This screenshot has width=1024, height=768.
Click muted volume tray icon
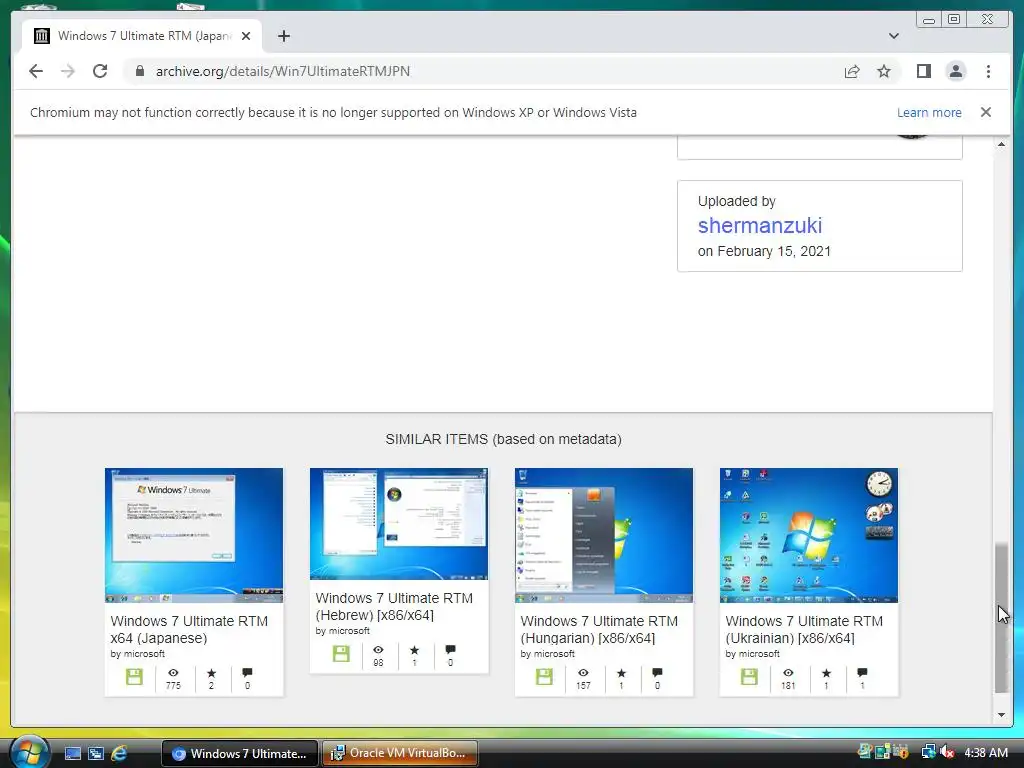[x=947, y=752]
